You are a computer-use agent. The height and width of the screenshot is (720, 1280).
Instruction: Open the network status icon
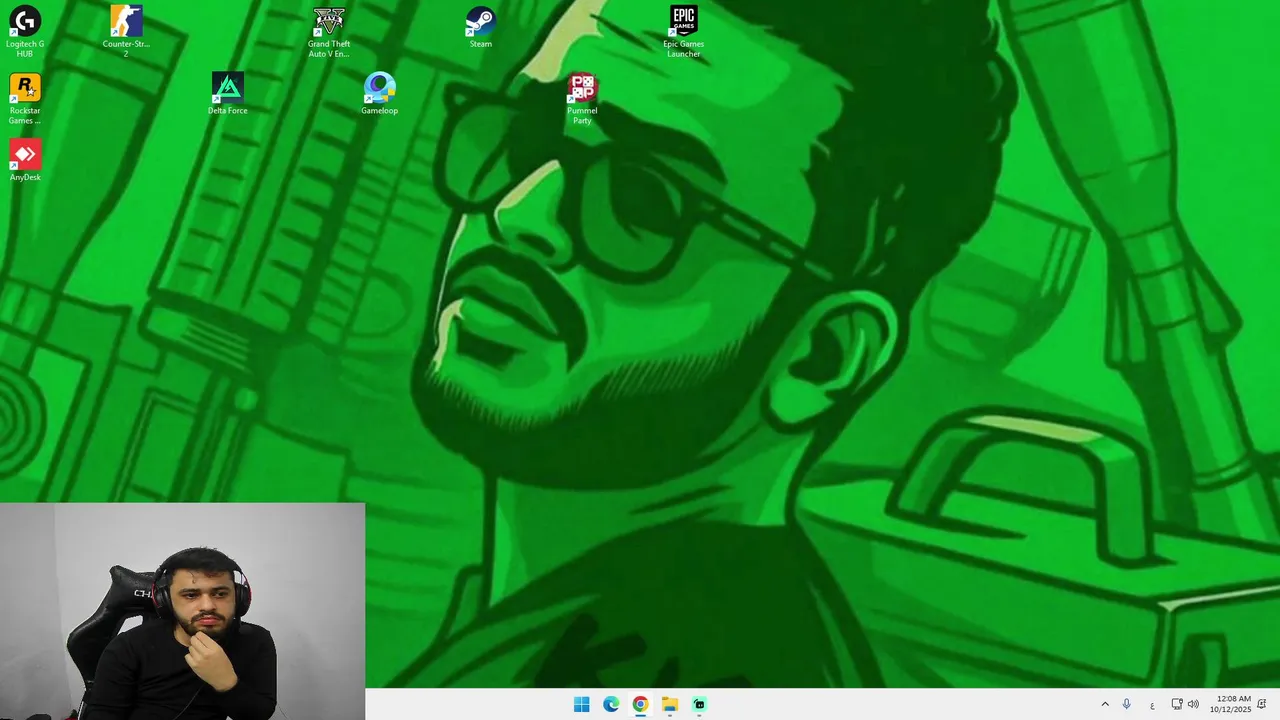[x=1177, y=705]
